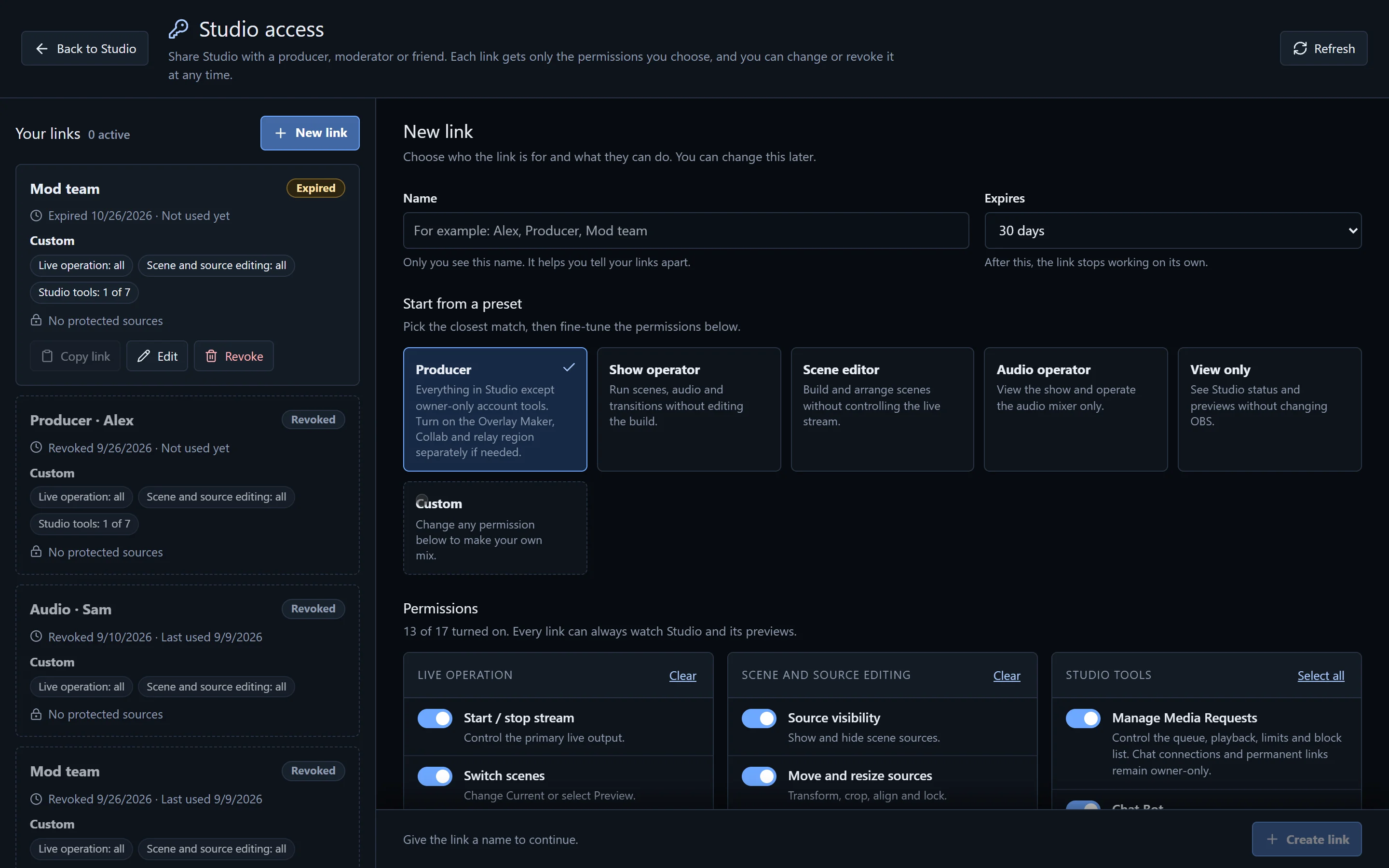Click the Refresh circular arrows icon
This screenshot has height=868, width=1389.
pyautogui.click(x=1300, y=49)
